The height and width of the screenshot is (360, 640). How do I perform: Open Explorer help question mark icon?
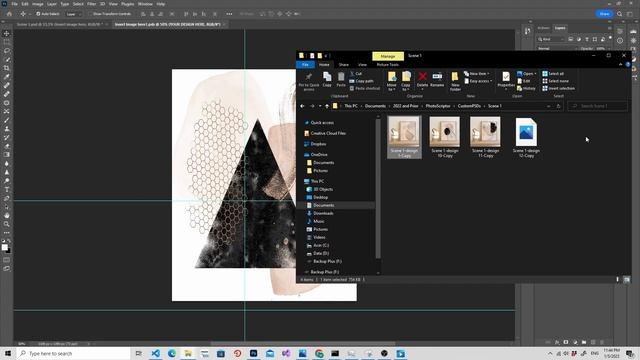(628, 64)
